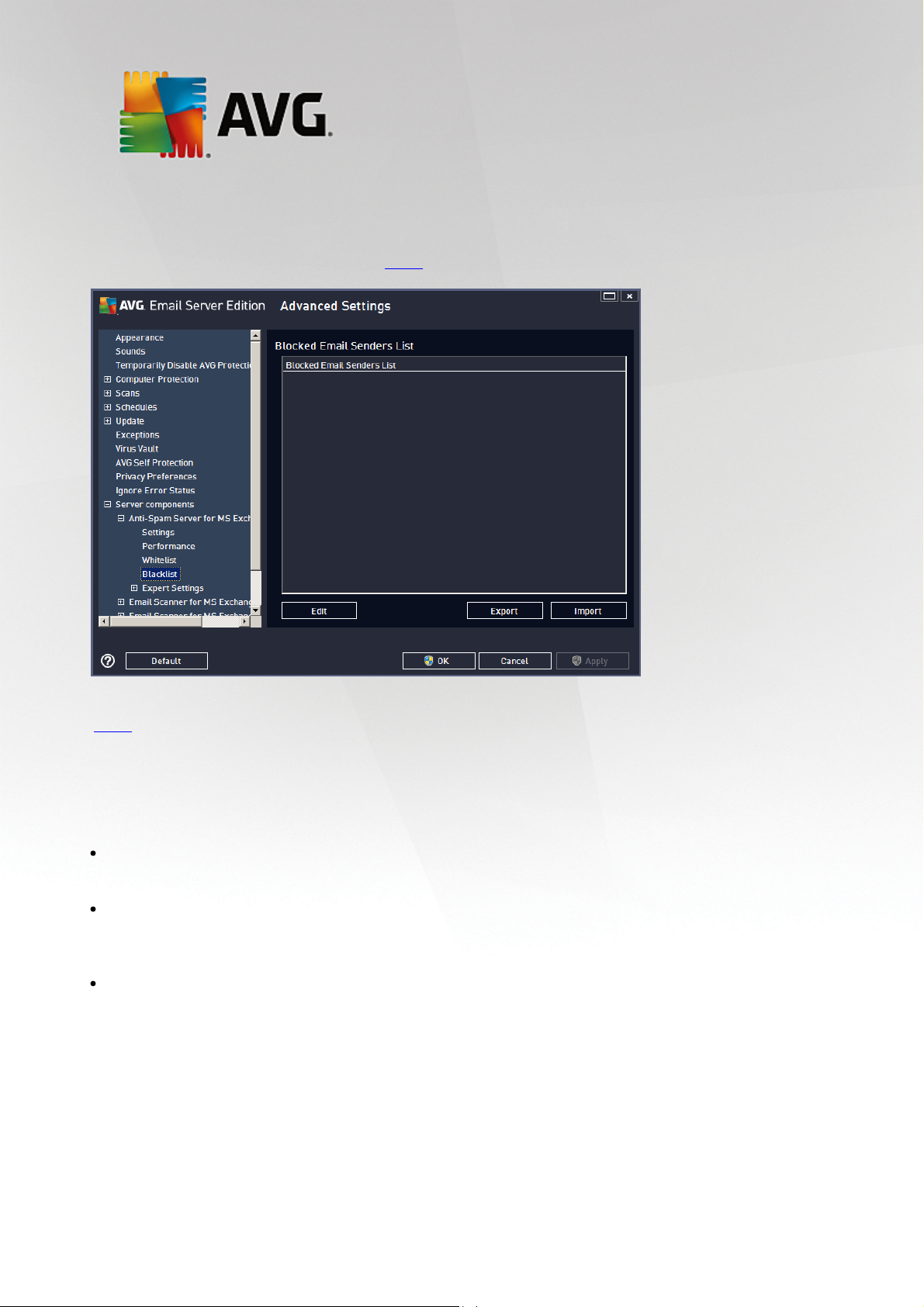Open the help question mark icon
The width and height of the screenshot is (924, 1307).
[x=108, y=661]
